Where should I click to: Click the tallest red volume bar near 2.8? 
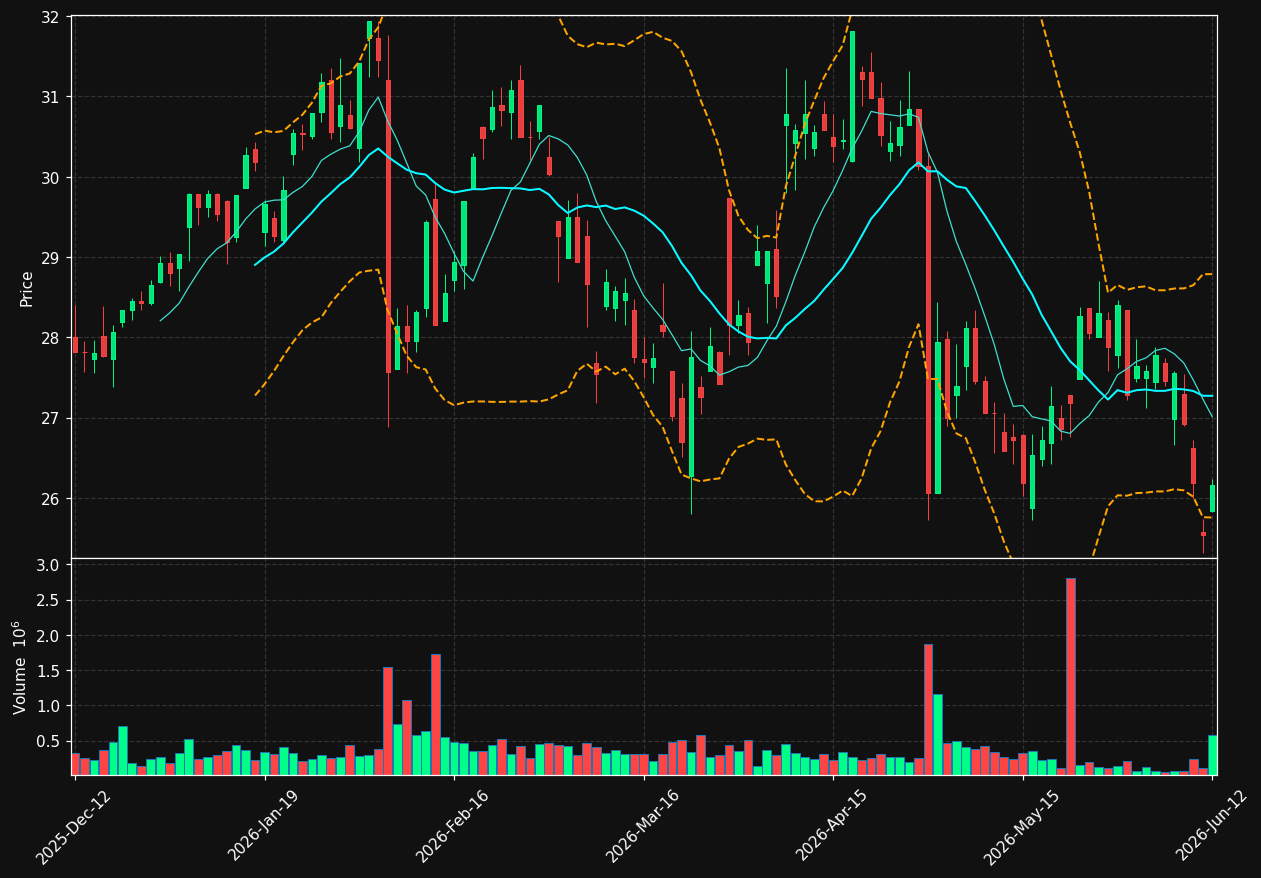coord(1071,676)
